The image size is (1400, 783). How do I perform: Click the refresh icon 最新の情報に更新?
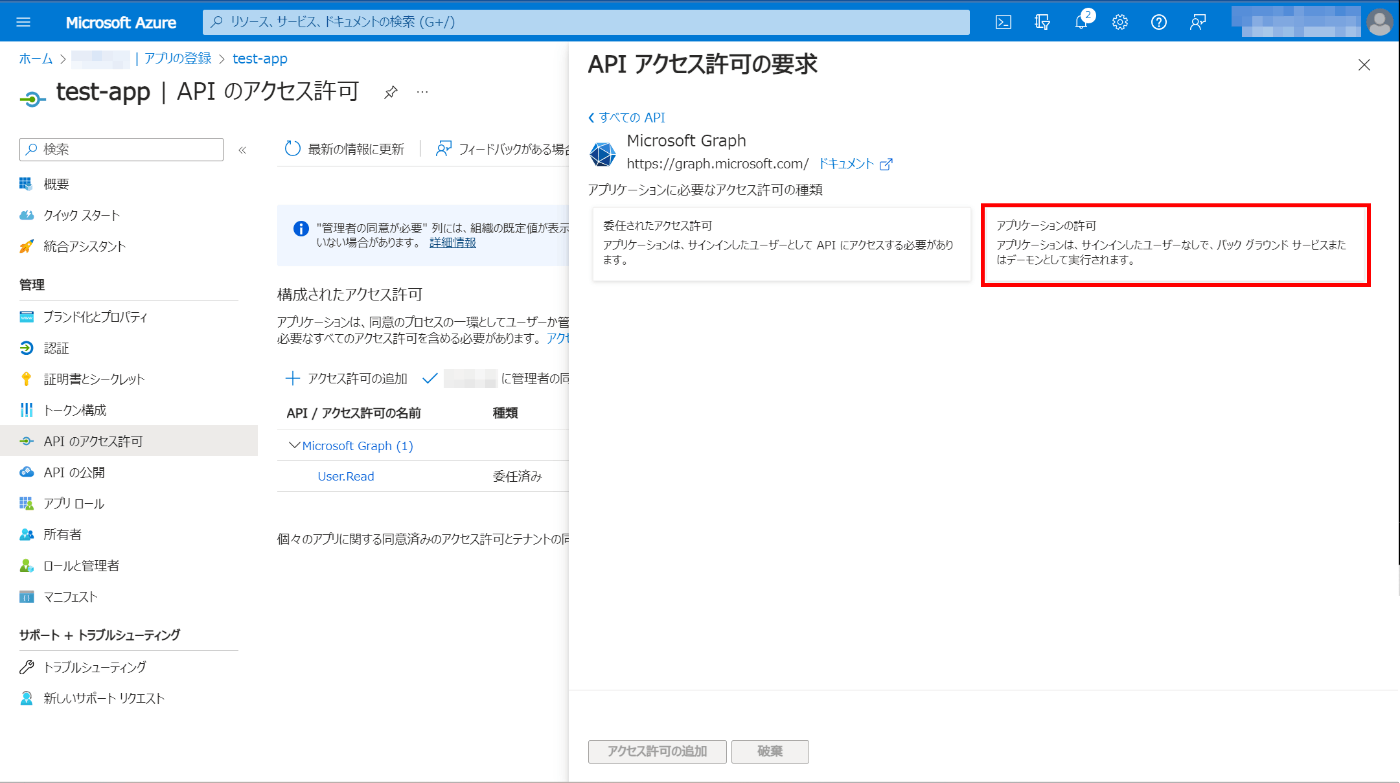(293, 149)
